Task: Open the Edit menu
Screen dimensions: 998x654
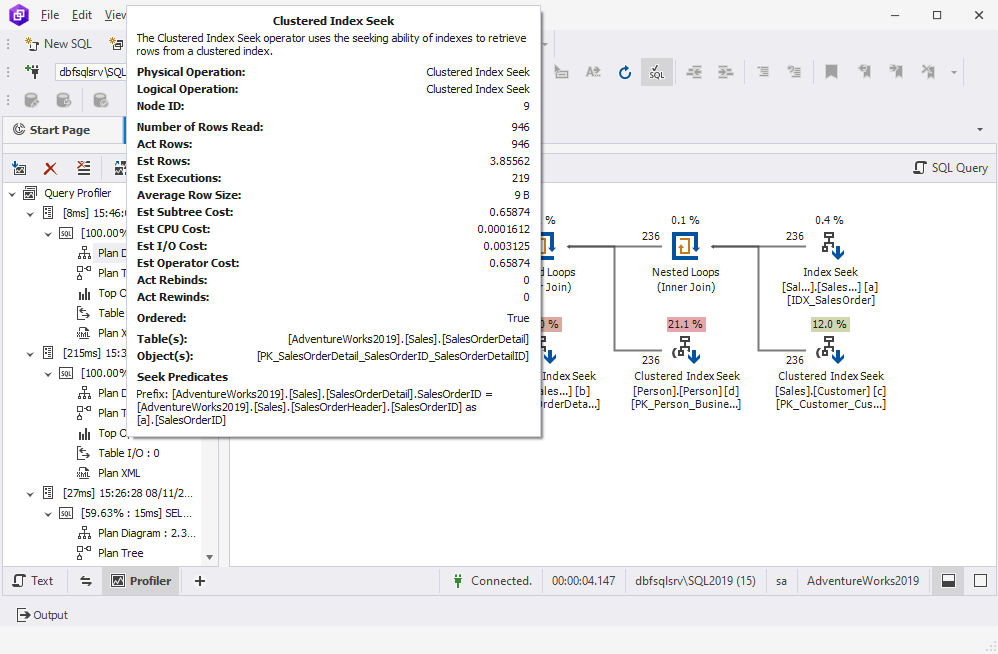Action: [81, 15]
